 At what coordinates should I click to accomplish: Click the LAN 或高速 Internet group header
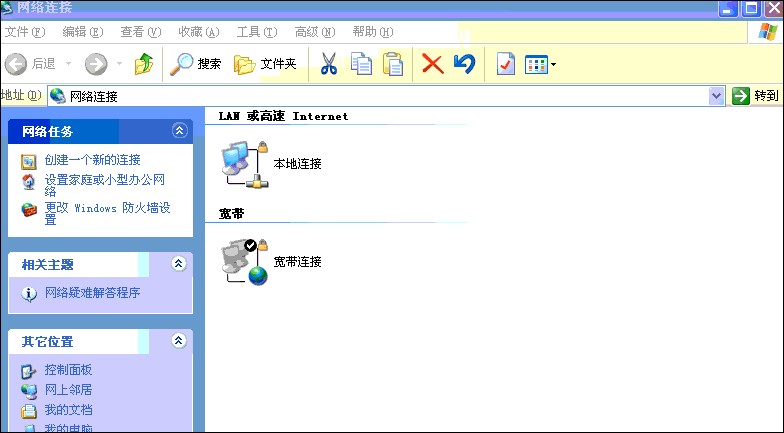pos(284,116)
